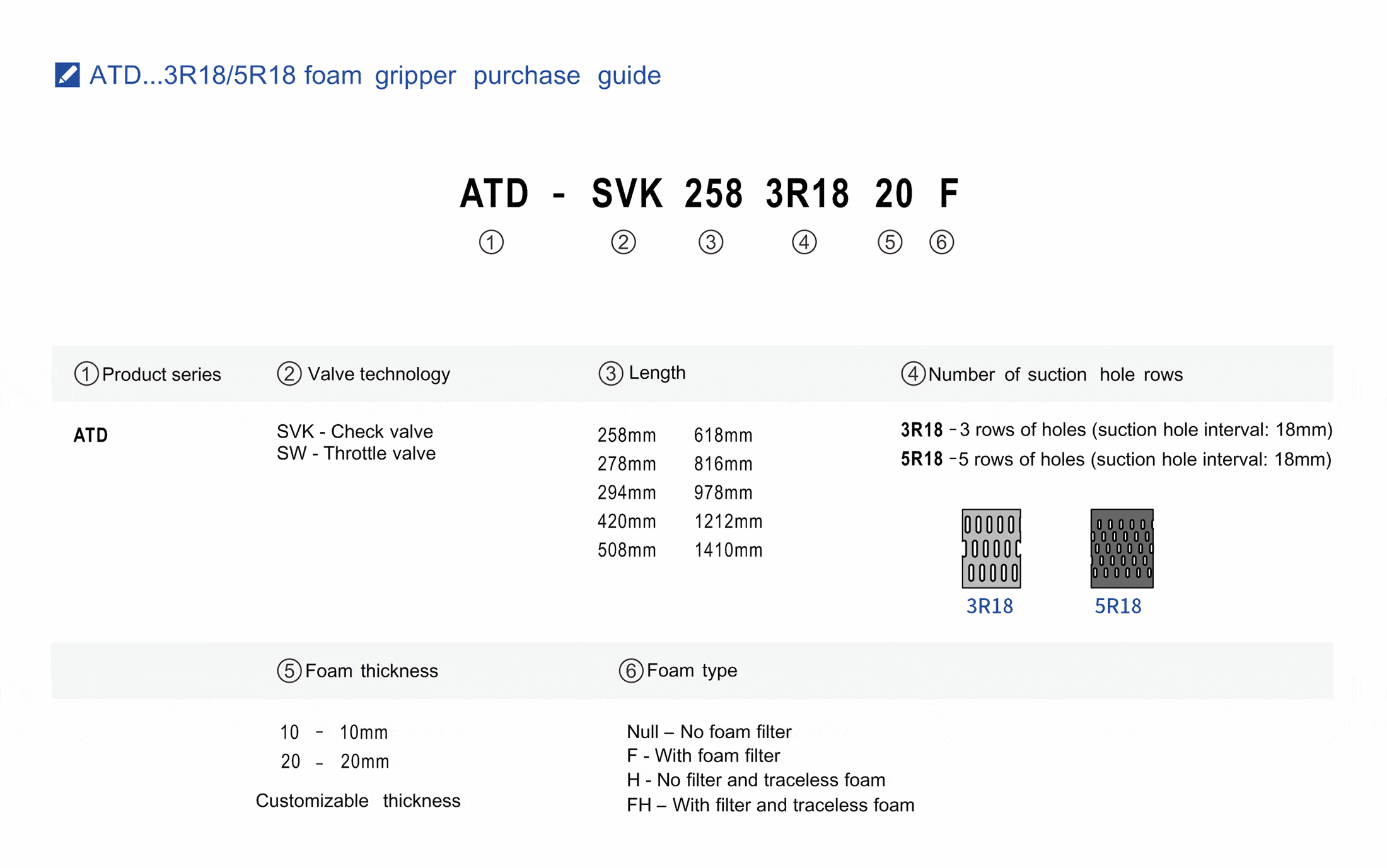Click the 5R18 suction hole pattern image
Image resolution: width=1387 pixels, height=868 pixels.
pyautogui.click(x=1122, y=548)
